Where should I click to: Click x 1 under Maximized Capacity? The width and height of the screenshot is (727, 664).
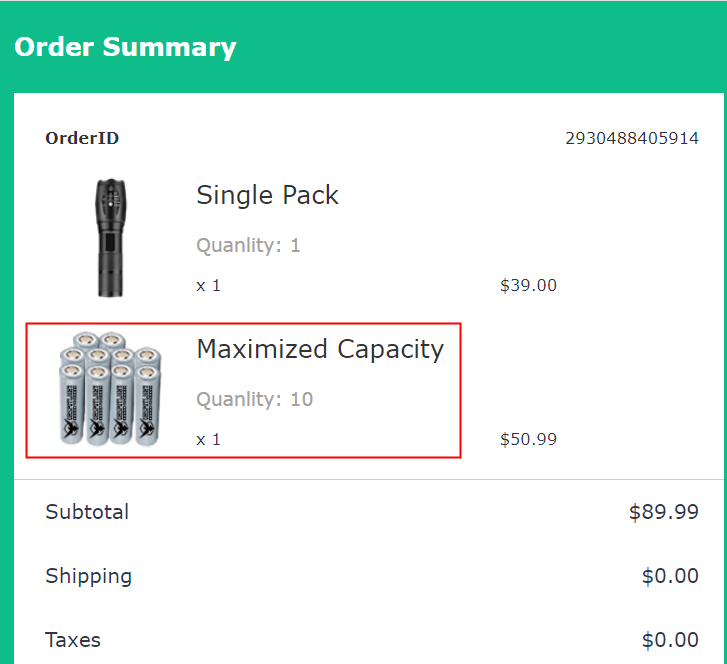(208, 439)
